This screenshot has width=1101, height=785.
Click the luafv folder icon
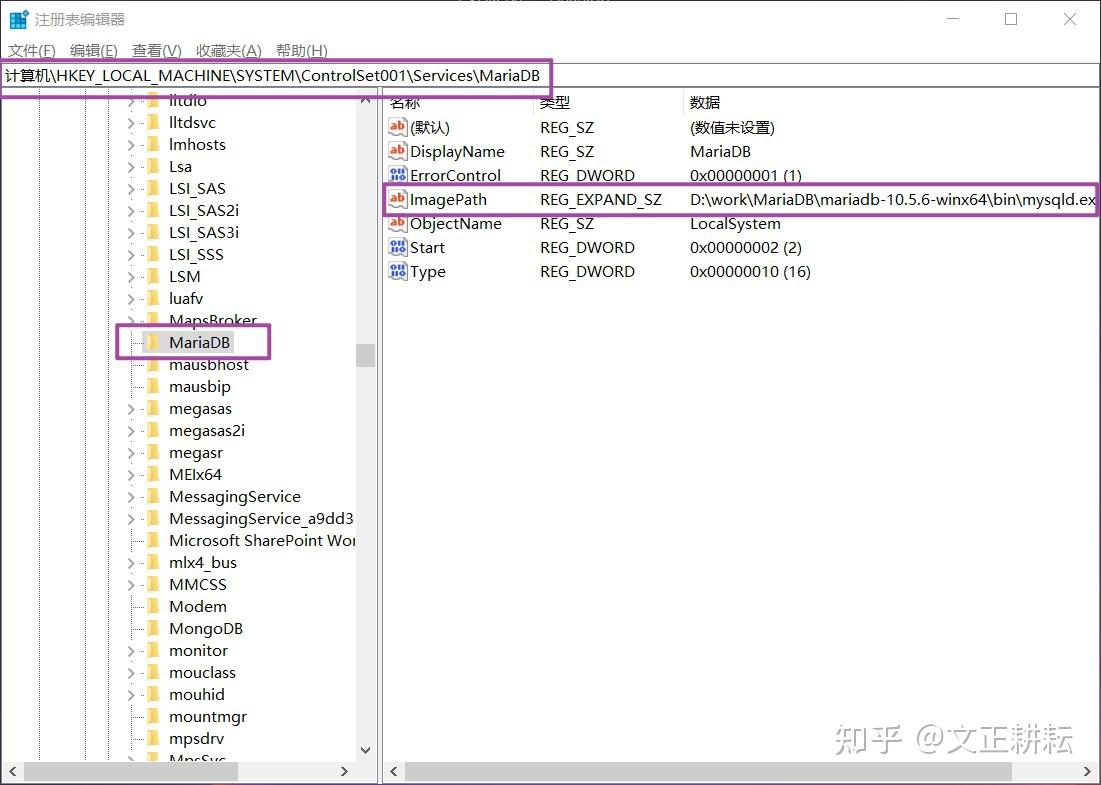click(x=152, y=298)
